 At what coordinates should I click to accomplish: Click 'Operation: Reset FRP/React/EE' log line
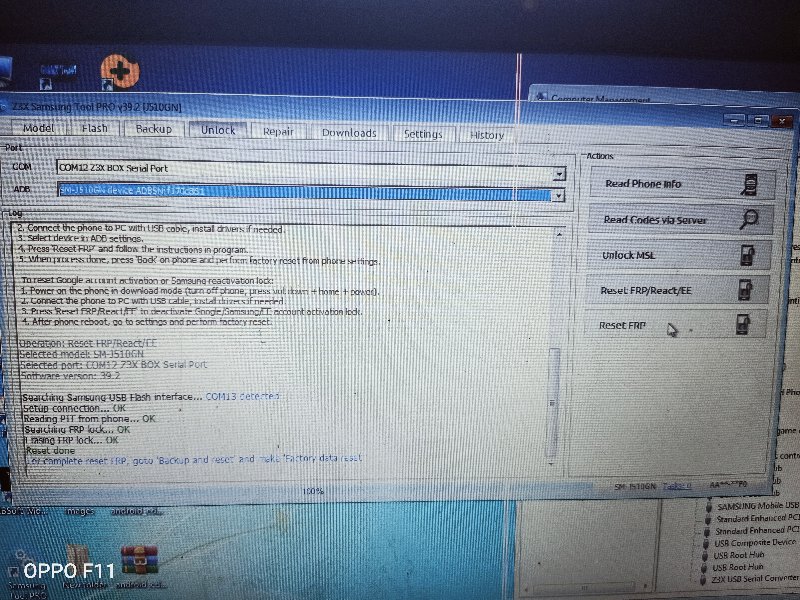[88, 343]
